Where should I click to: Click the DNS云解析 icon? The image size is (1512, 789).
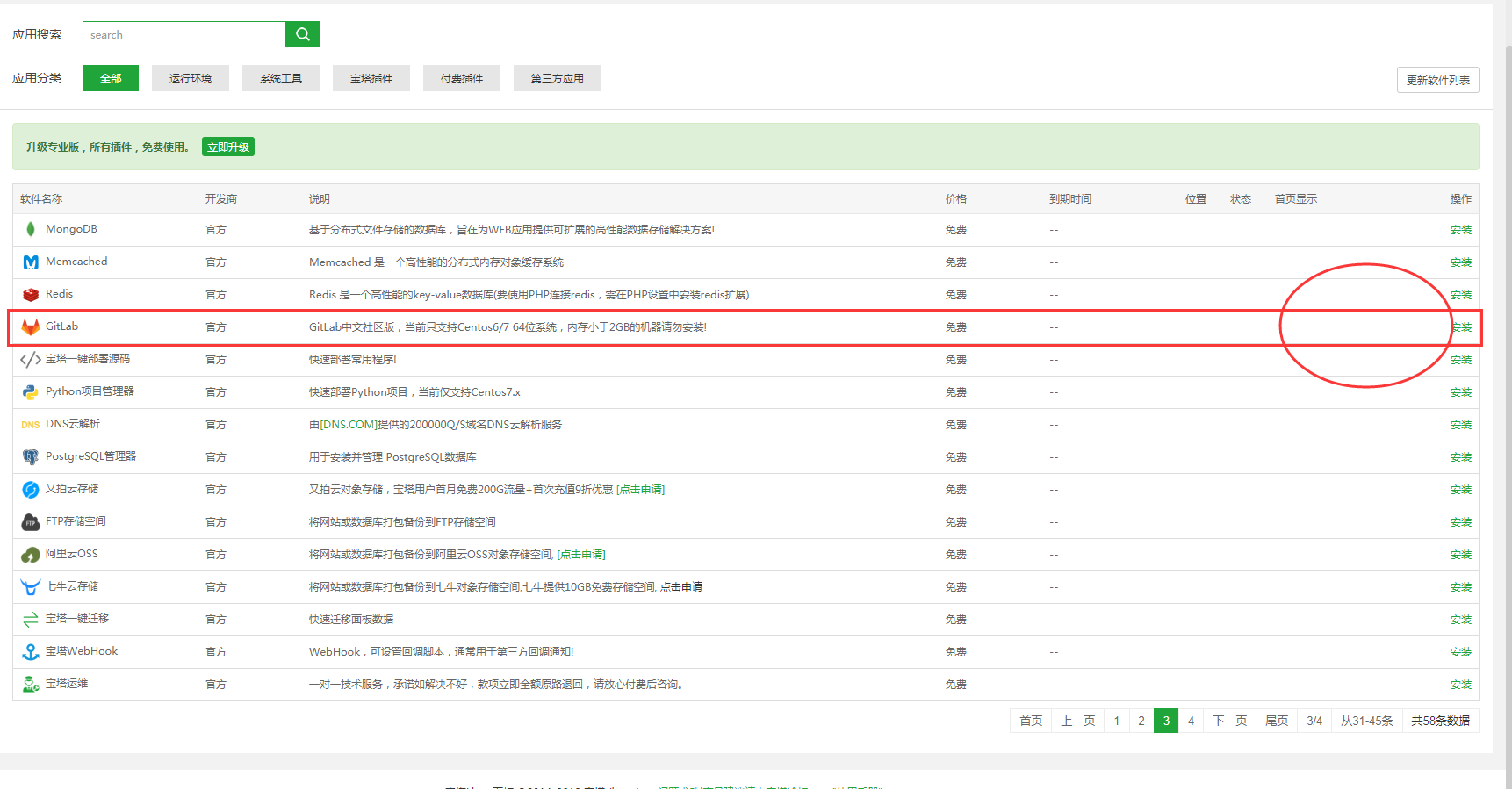[x=31, y=425]
